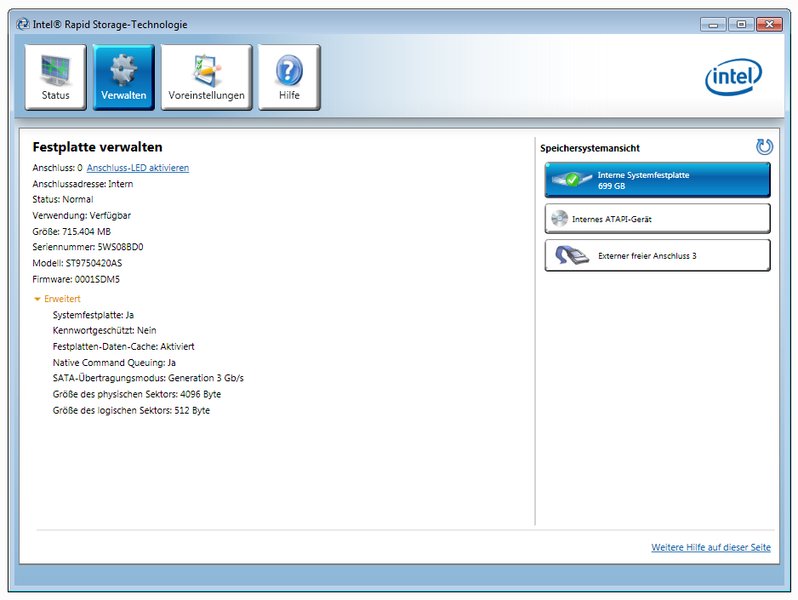This screenshot has width=798, height=600.
Task: Open Weitere Hilfe auf dieser Seite
Action: (711, 547)
